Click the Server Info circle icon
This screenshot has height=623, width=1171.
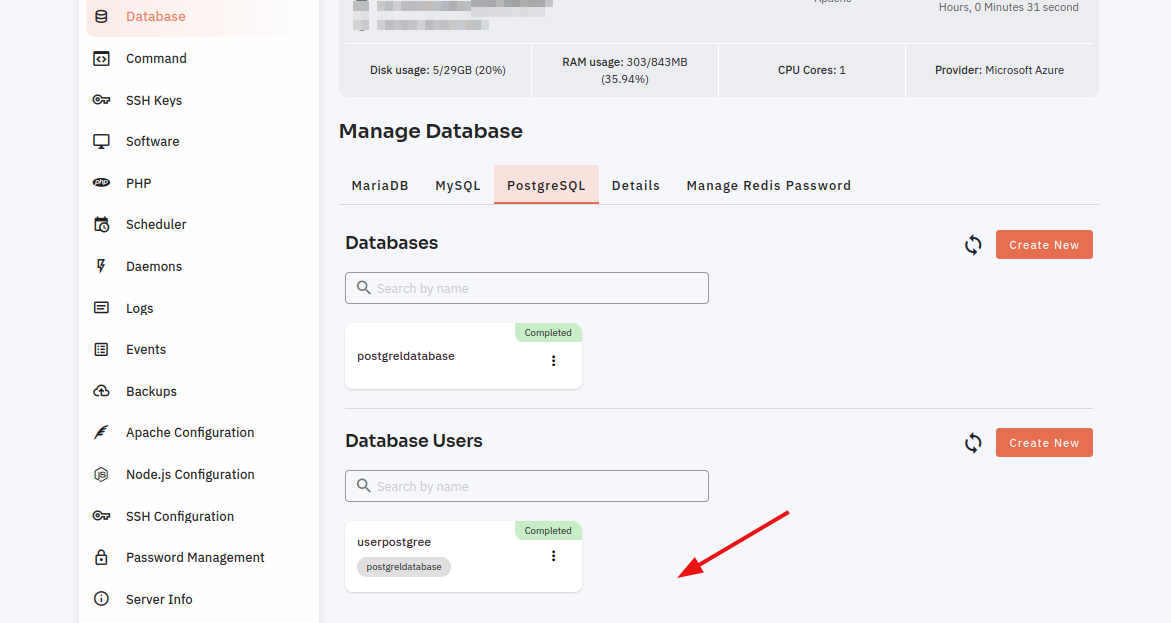click(x=102, y=599)
